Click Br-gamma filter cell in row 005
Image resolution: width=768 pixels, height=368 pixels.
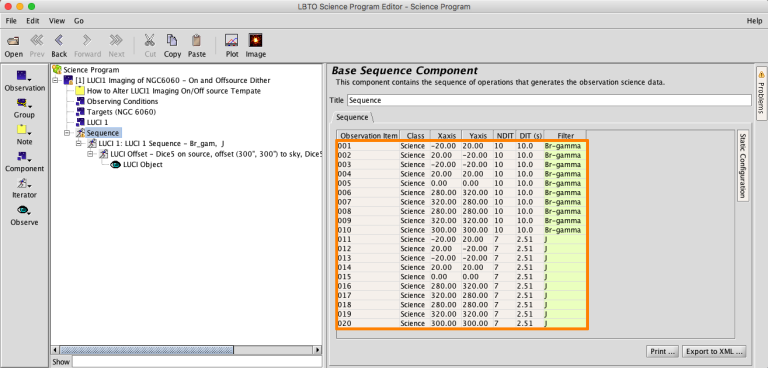565,183
